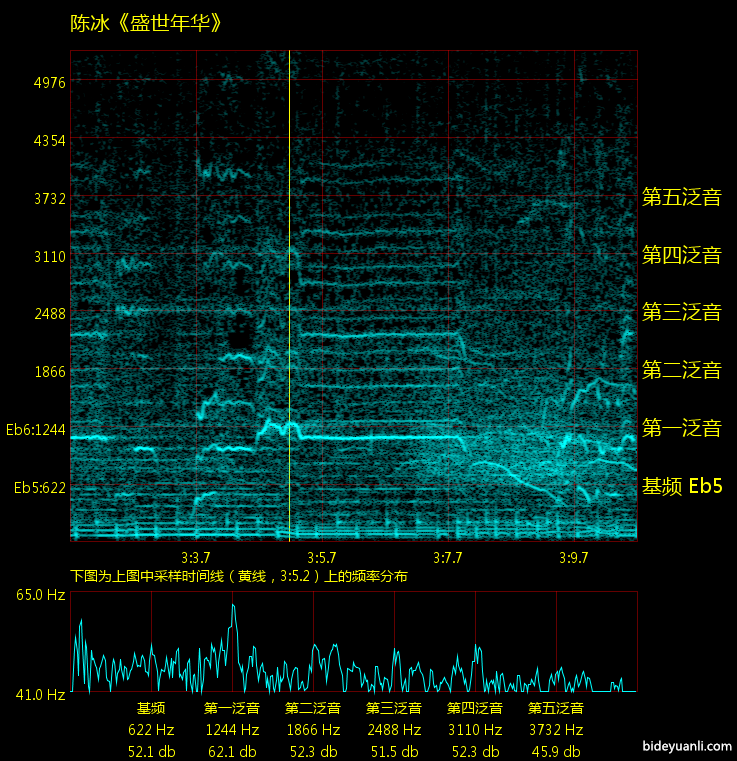Image resolution: width=737 pixels, height=761 pixels.
Task: Select the 第三泛音 label right of spectrogram
Action: (681, 312)
